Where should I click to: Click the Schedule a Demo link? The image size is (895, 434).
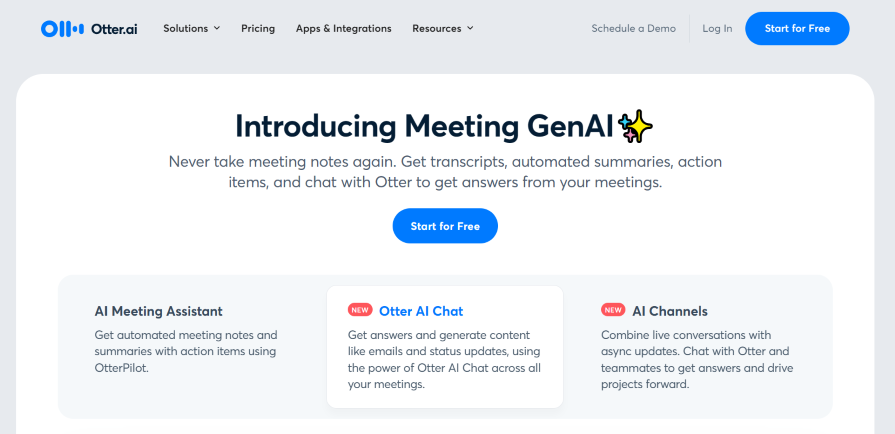(633, 29)
